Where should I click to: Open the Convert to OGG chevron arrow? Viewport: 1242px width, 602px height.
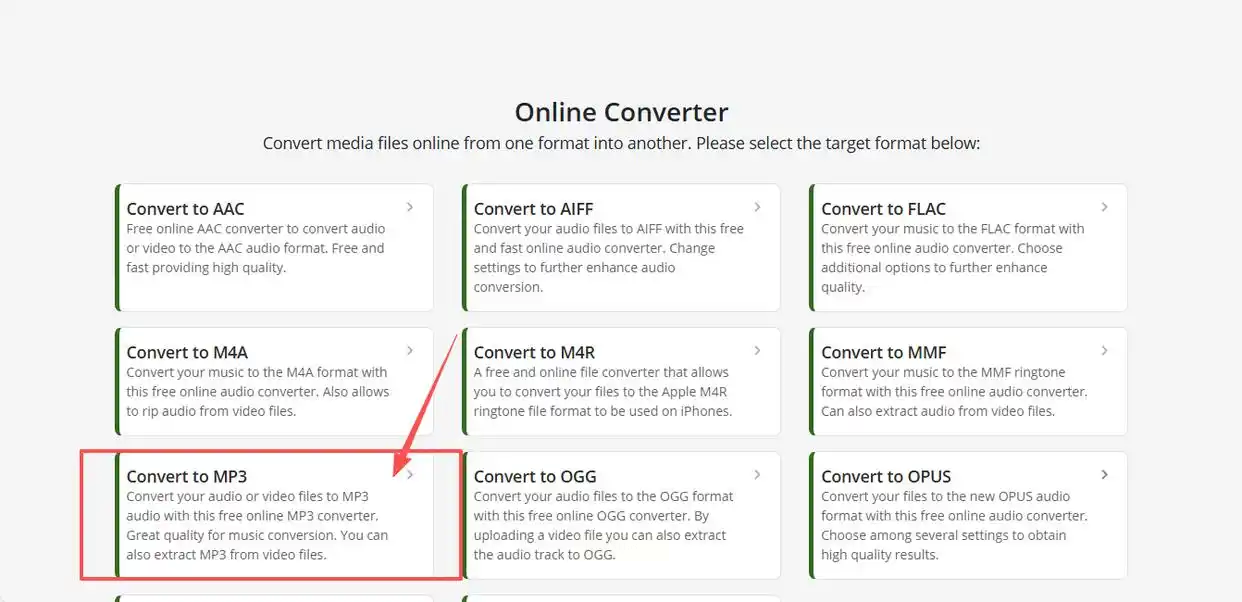[x=757, y=475]
